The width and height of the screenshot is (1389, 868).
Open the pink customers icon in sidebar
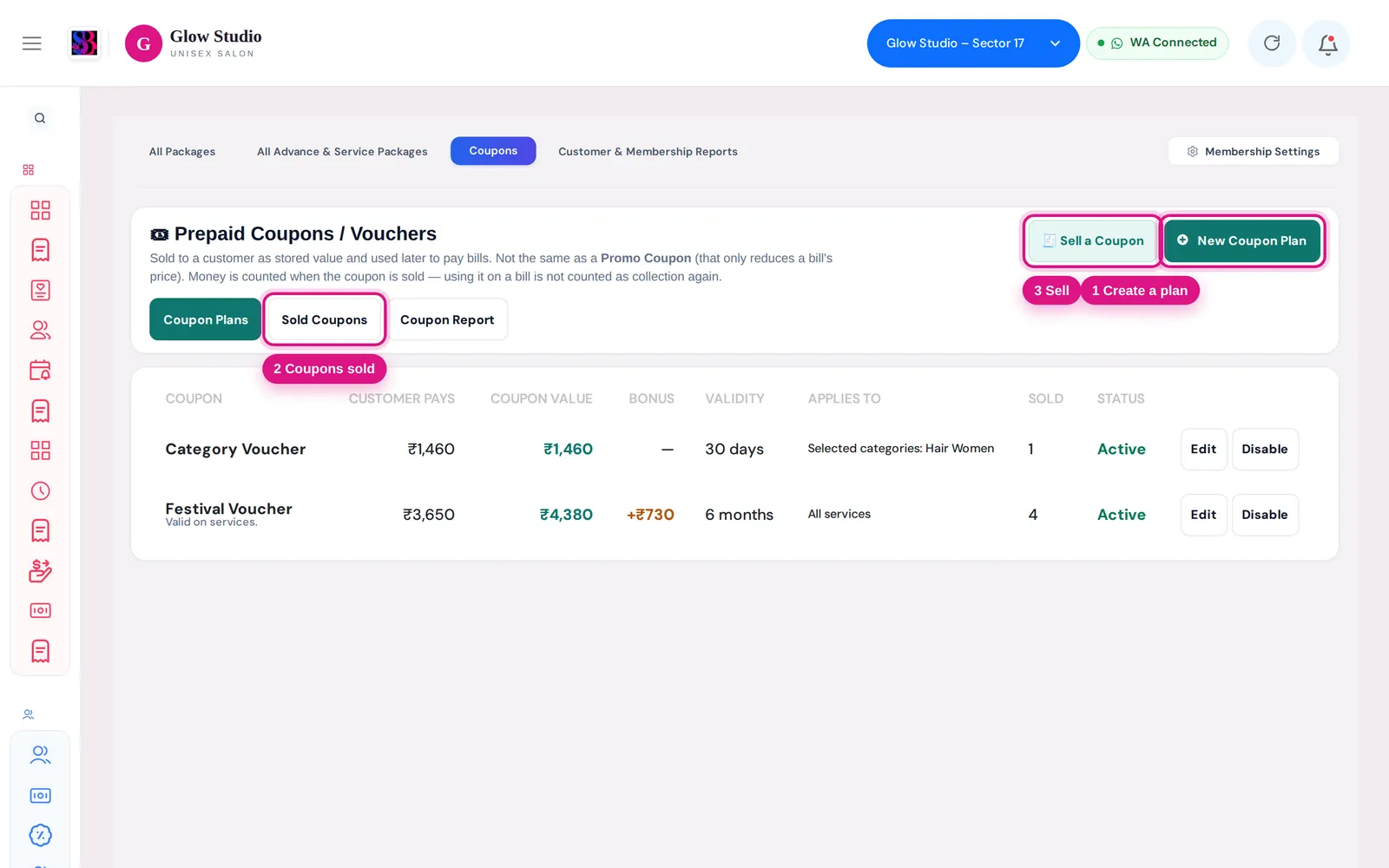click(x=40, y=330)
